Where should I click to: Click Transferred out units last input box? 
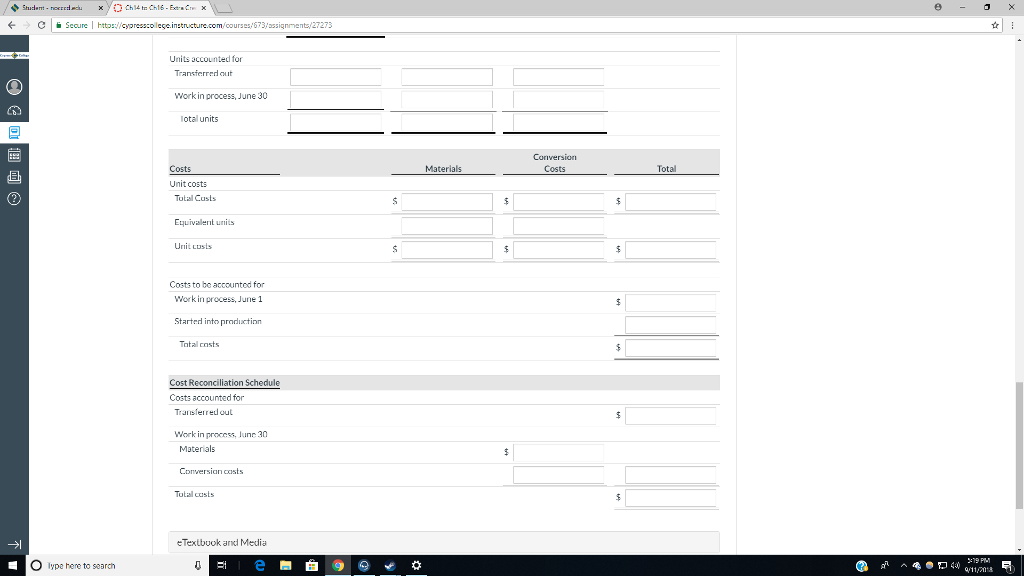(558, 76)
